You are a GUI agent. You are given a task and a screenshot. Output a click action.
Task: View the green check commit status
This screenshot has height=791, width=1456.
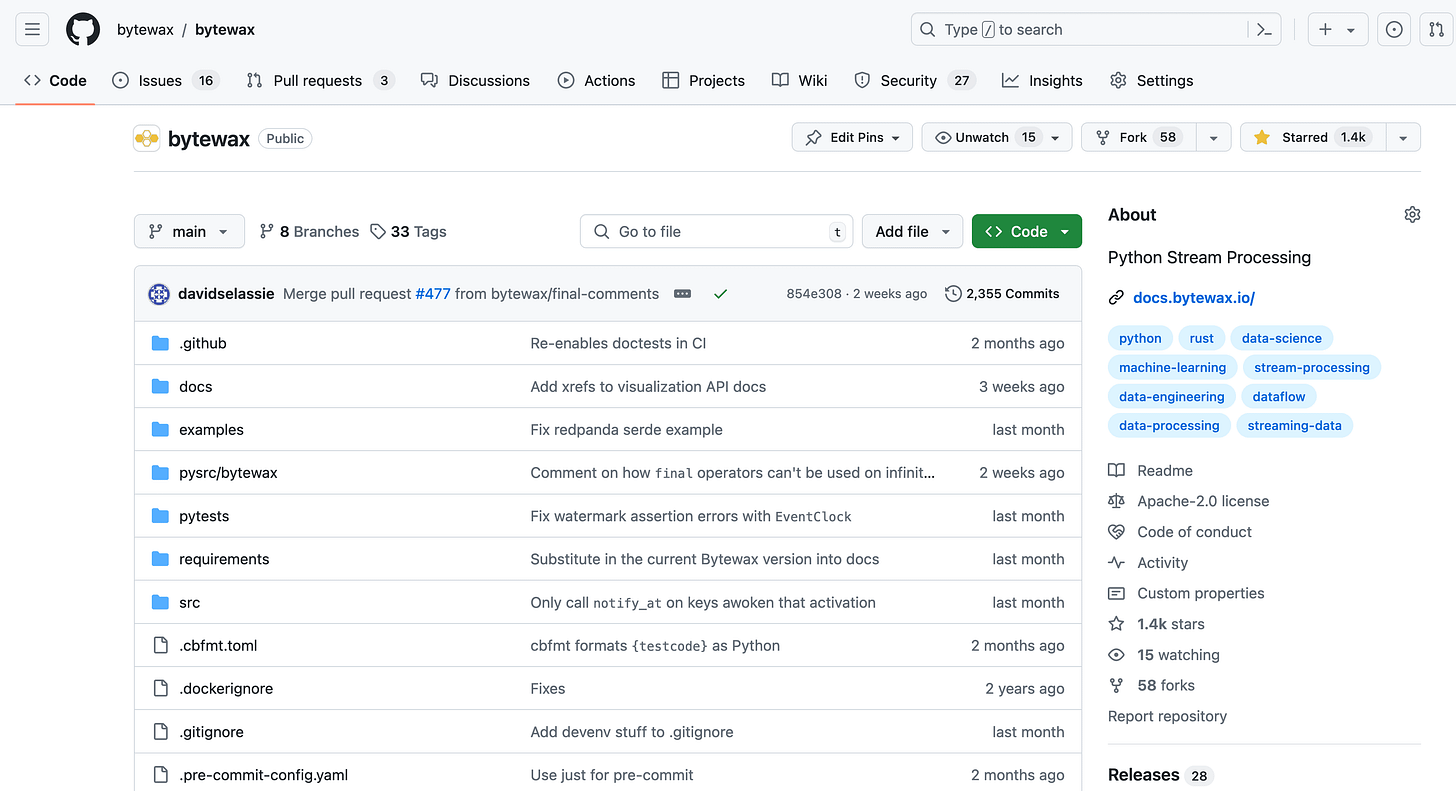(x=720, y=294)
